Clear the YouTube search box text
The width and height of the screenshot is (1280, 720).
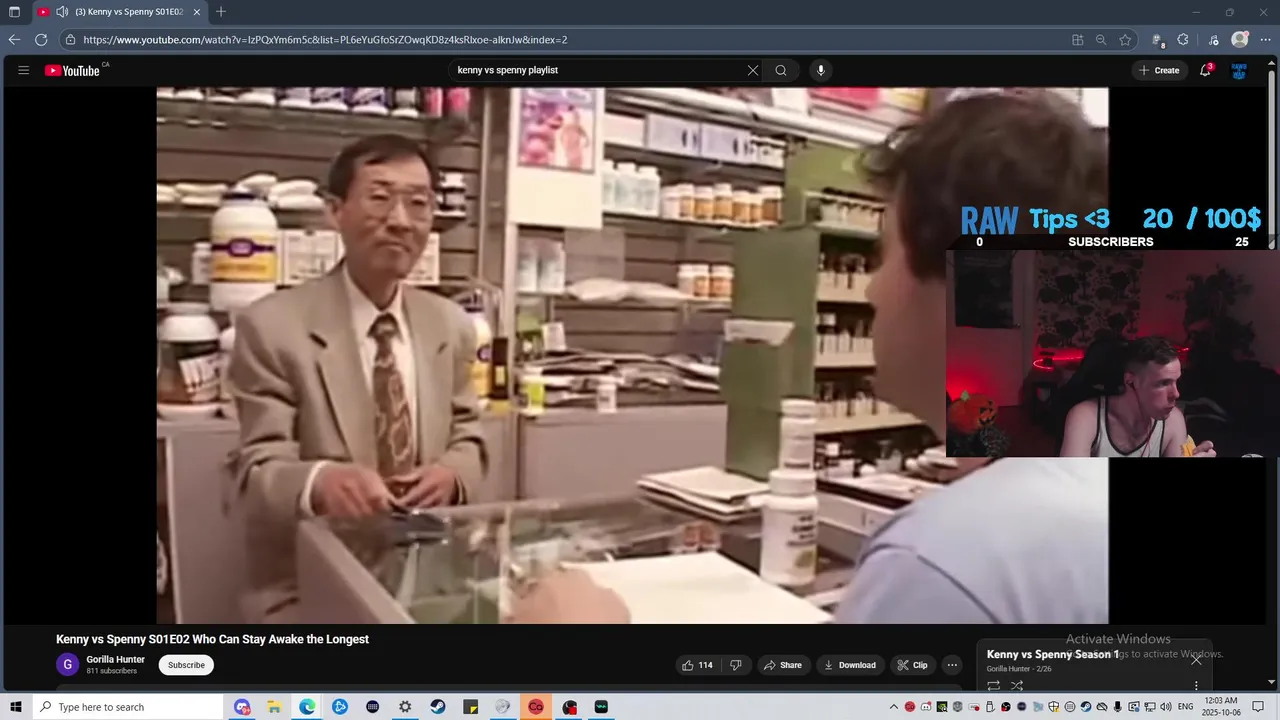753,70
